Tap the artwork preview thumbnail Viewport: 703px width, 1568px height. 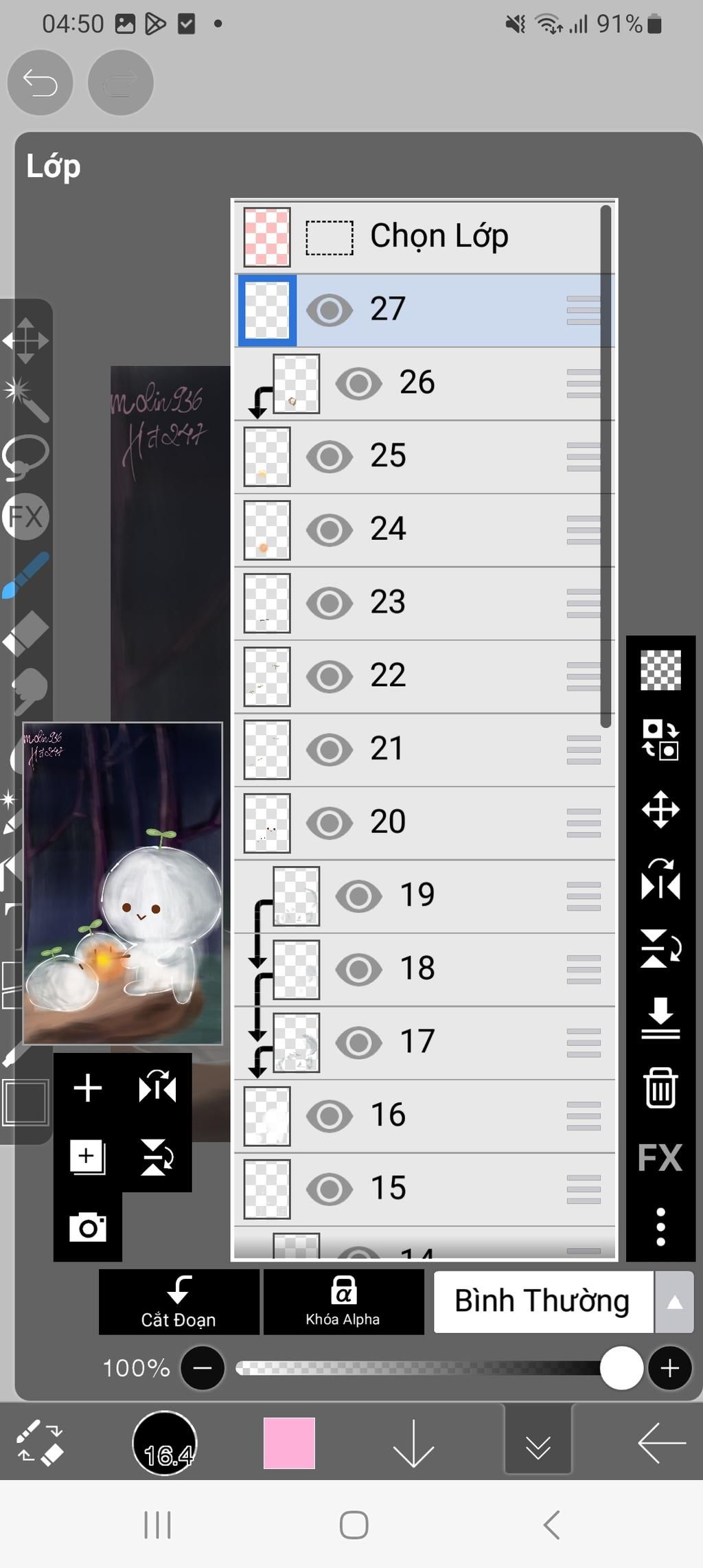(123, 883)
